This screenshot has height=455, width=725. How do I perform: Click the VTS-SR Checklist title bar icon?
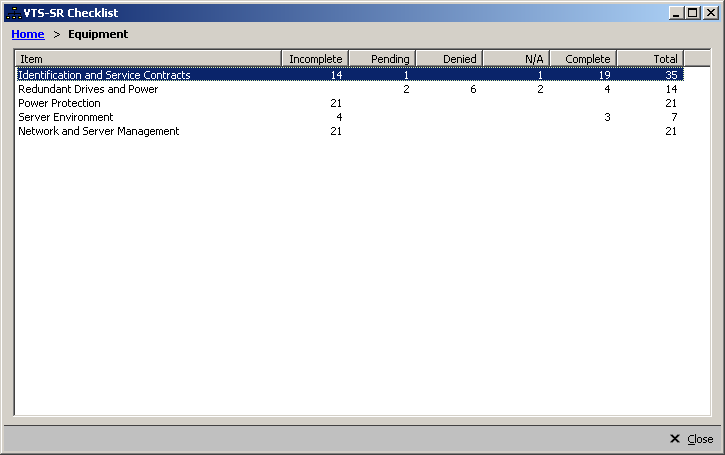pyautogui.click(x=13, y=12)
